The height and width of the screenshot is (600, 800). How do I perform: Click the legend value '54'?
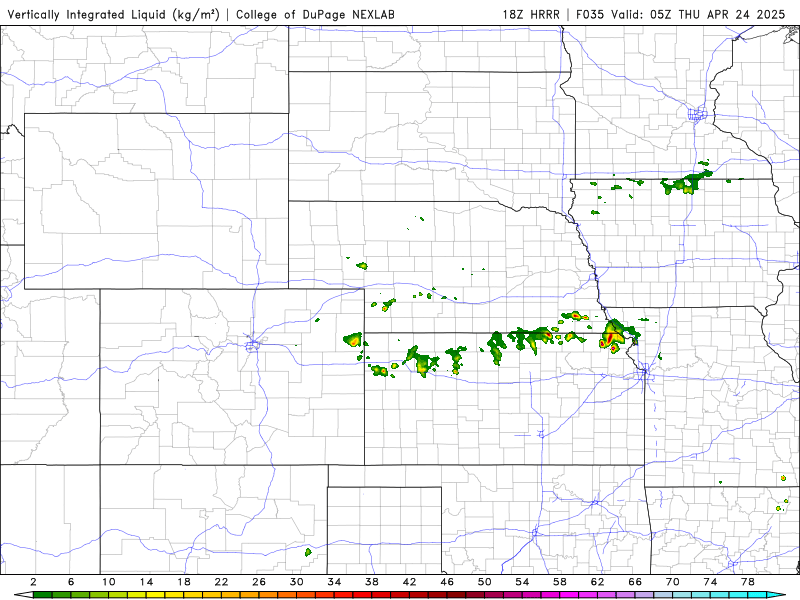522,582
